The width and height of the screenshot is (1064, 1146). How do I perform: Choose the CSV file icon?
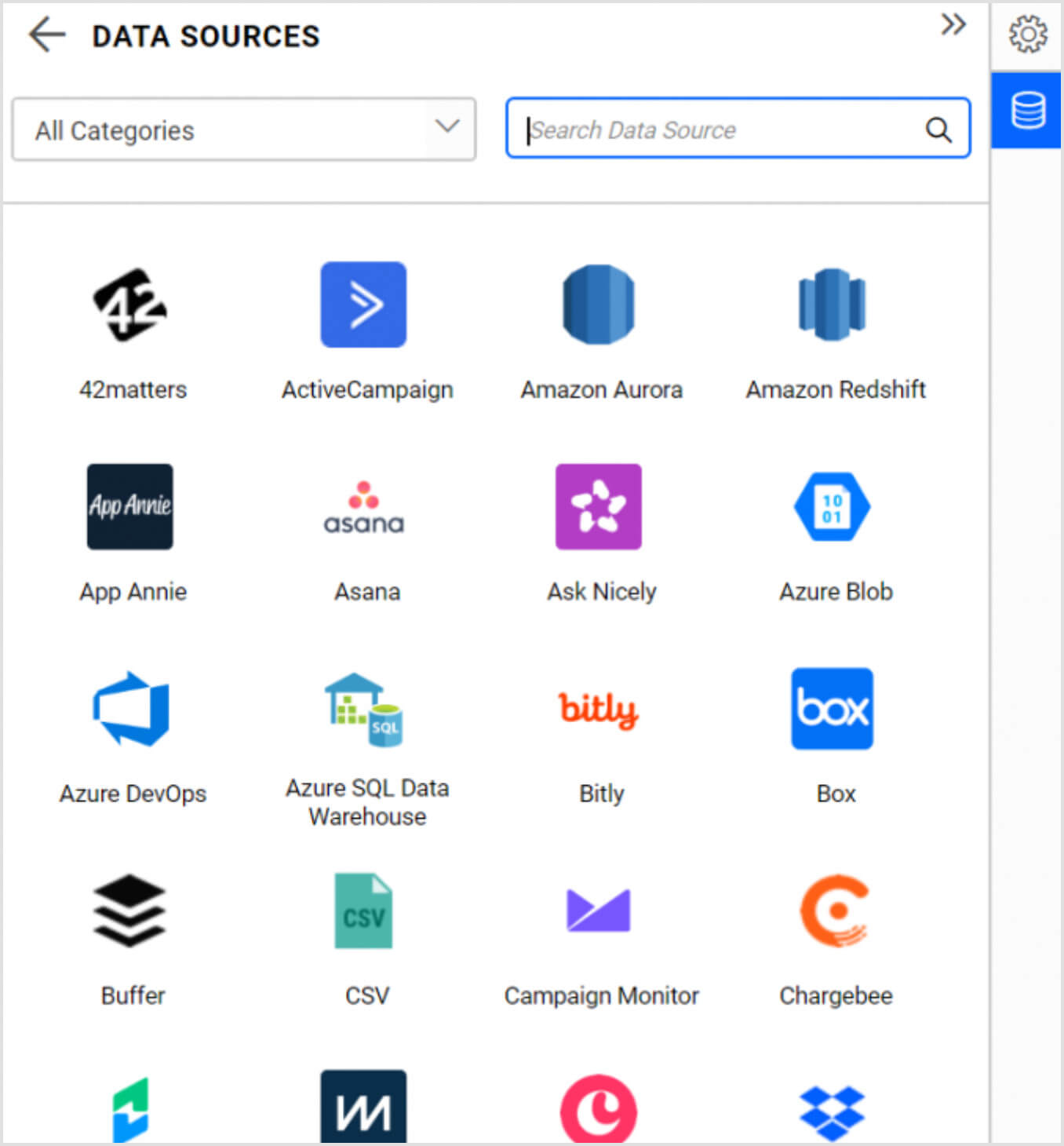point(364,911)
